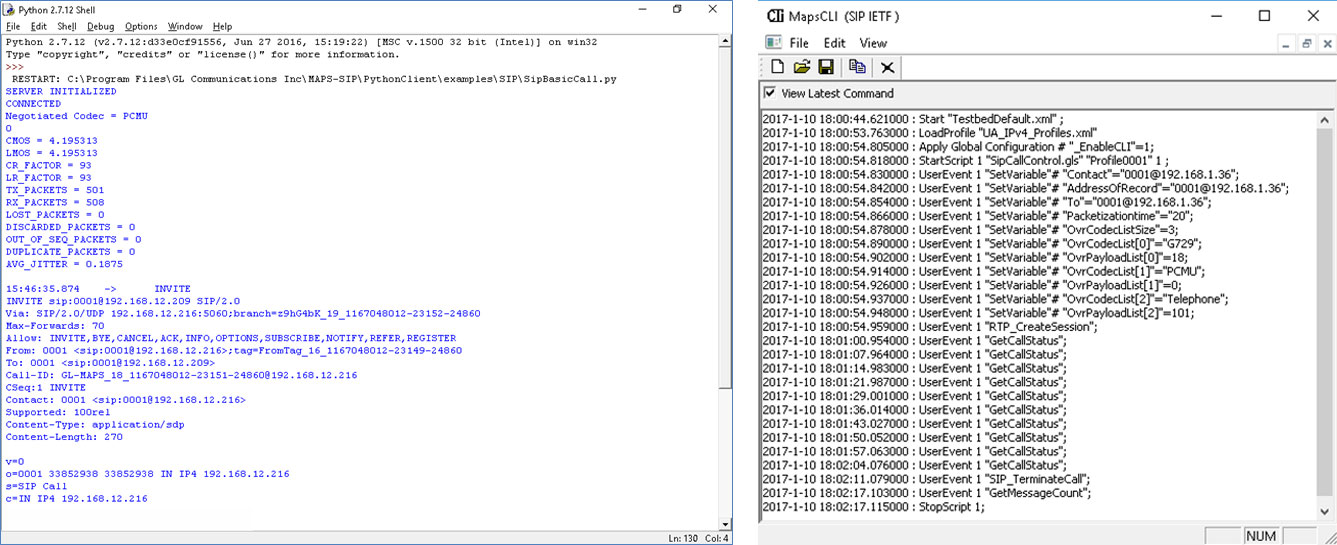This screenshot has width=1337, height=545.
Task: Click the "GetMessageCount" log entry
Action: coord(927,493)
